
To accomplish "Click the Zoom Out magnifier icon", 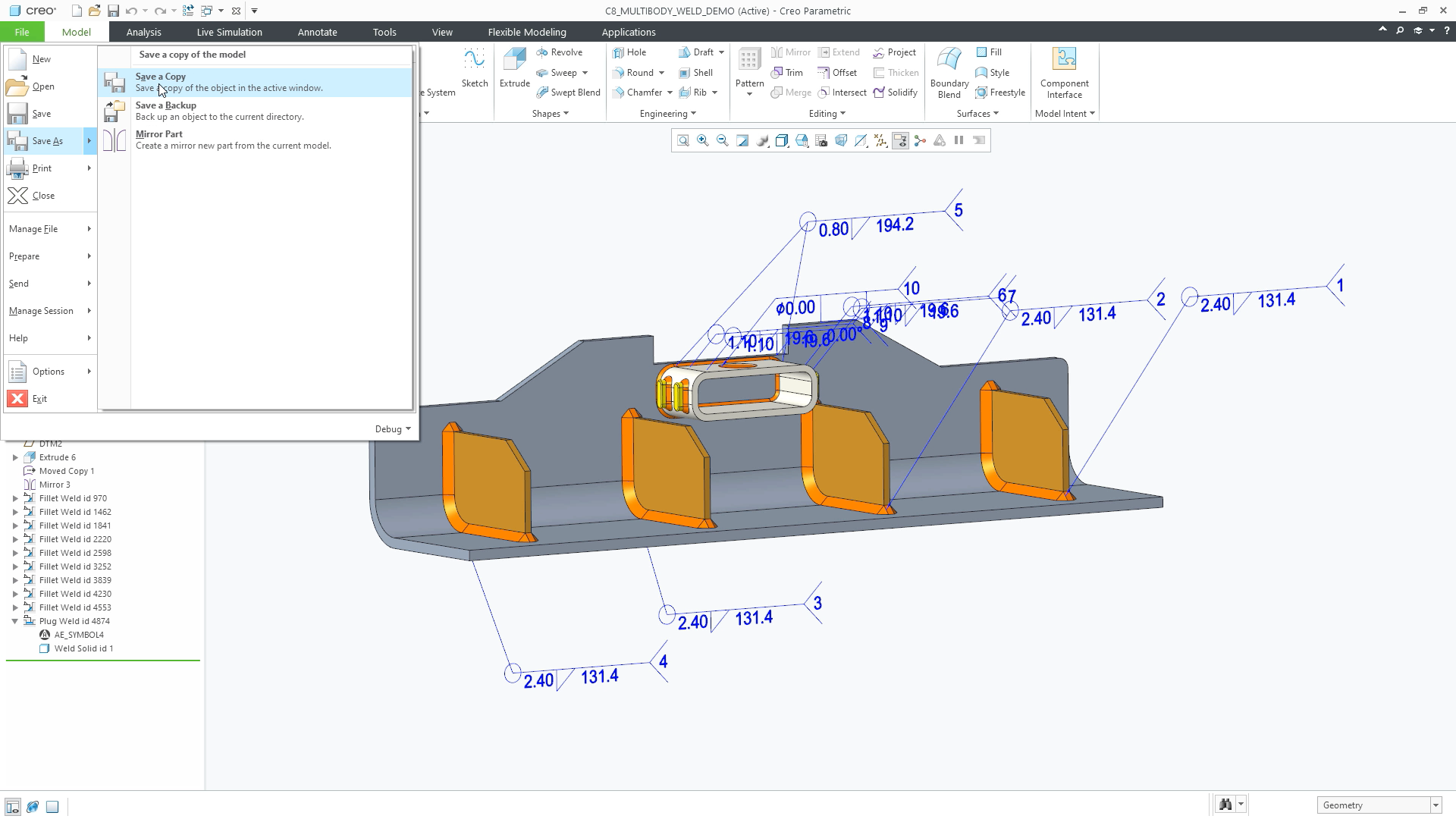I will [723, 140].
